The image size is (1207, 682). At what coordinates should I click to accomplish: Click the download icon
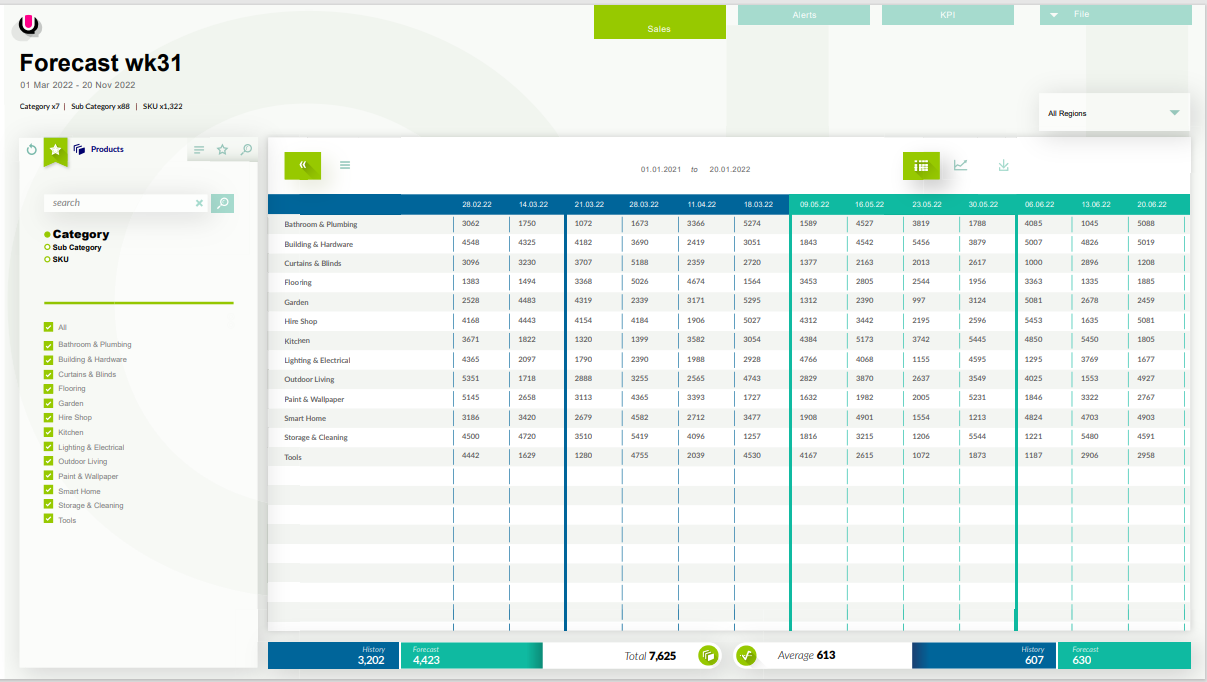[x=1003, y=165]
